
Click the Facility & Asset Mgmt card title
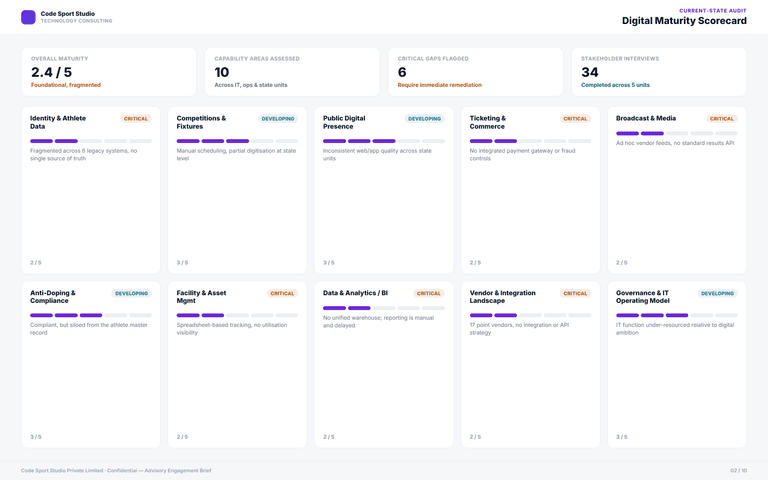[201, 296]
